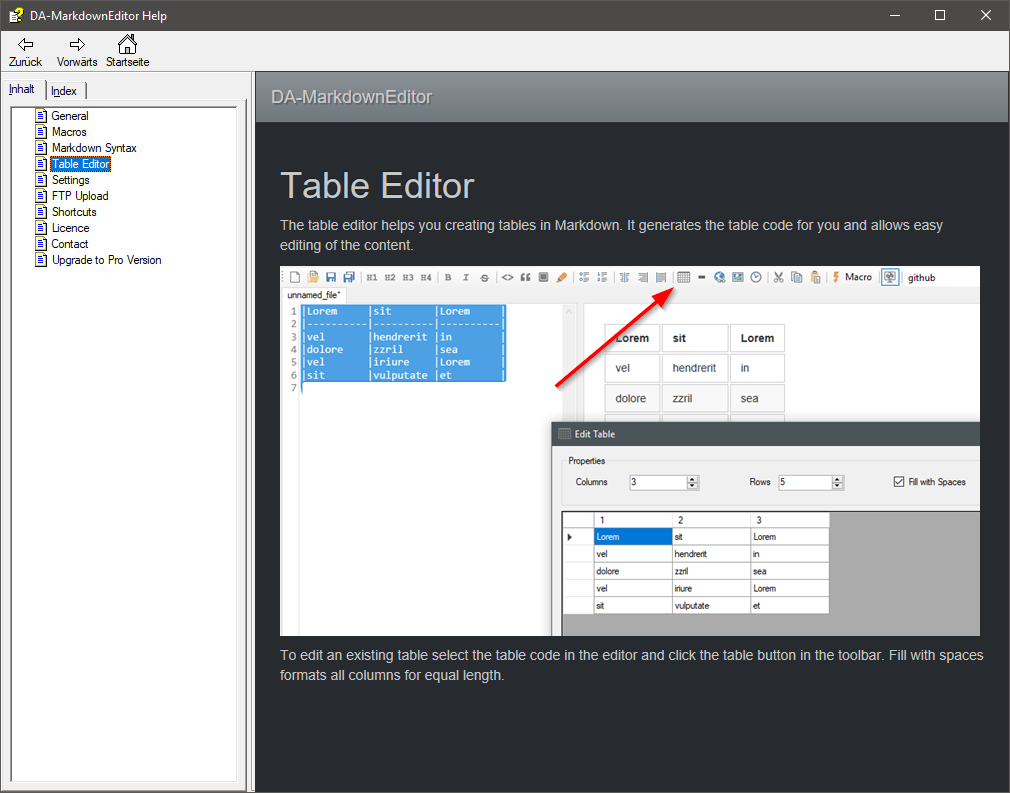The image size is (1010, 793).
Task: Click the insert image icon in help screenshot
Action: click(x=738, y=278)
